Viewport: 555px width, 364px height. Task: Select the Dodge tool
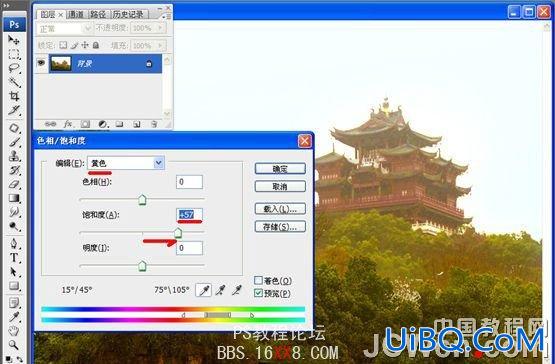[x=14, y=226]
